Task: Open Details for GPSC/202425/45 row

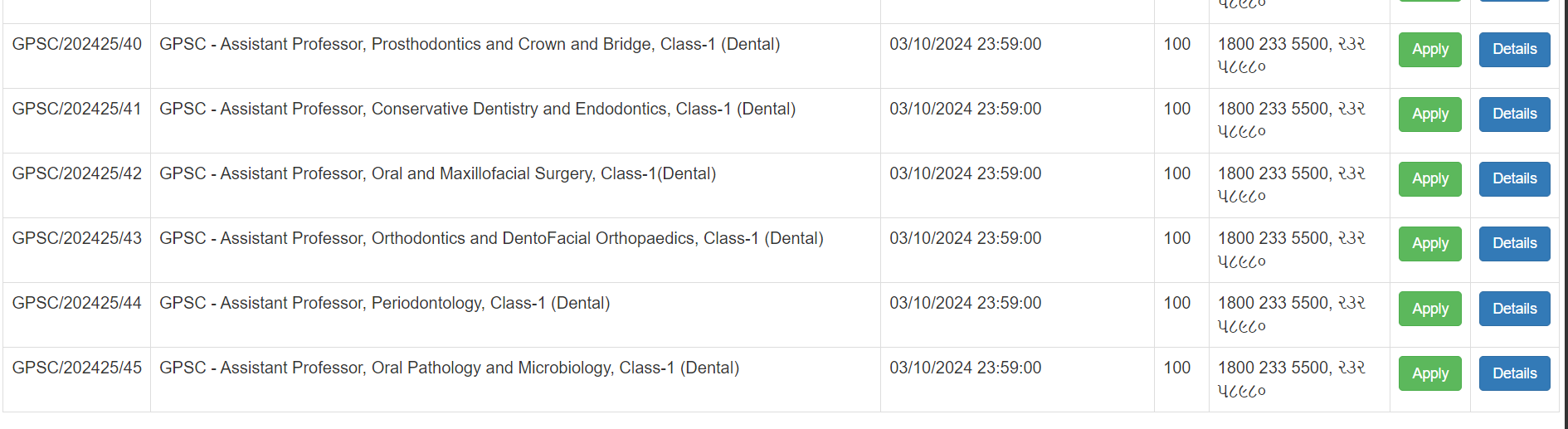Action: pos(1514,373)
